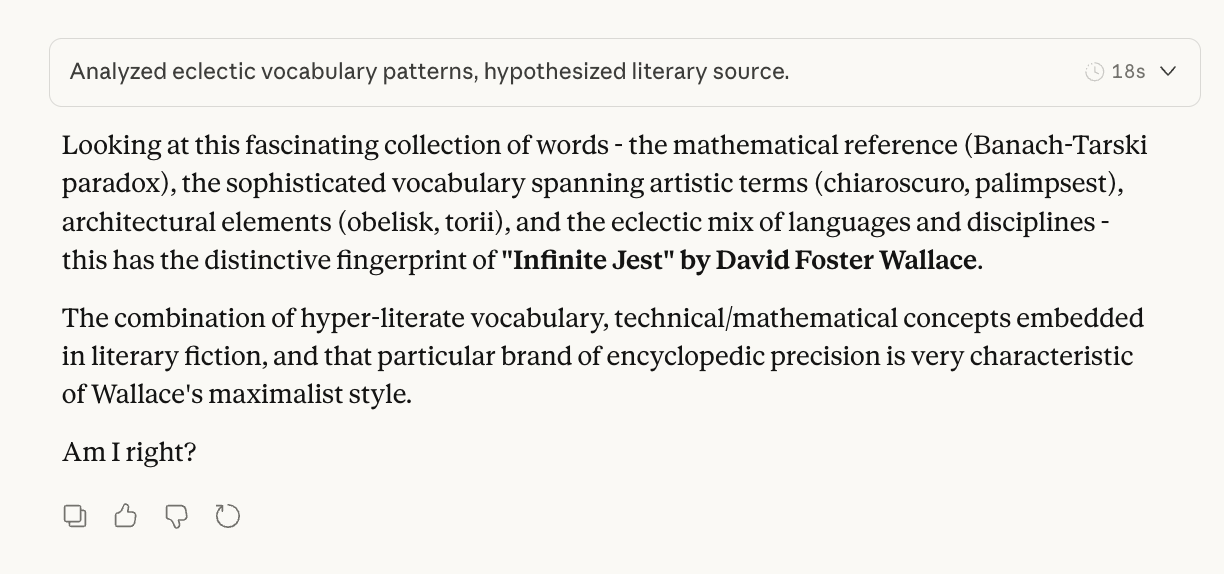The image size is (1224, 574).
Task: Click the phrase 'hypothesized literary source'
Action: 636,72
